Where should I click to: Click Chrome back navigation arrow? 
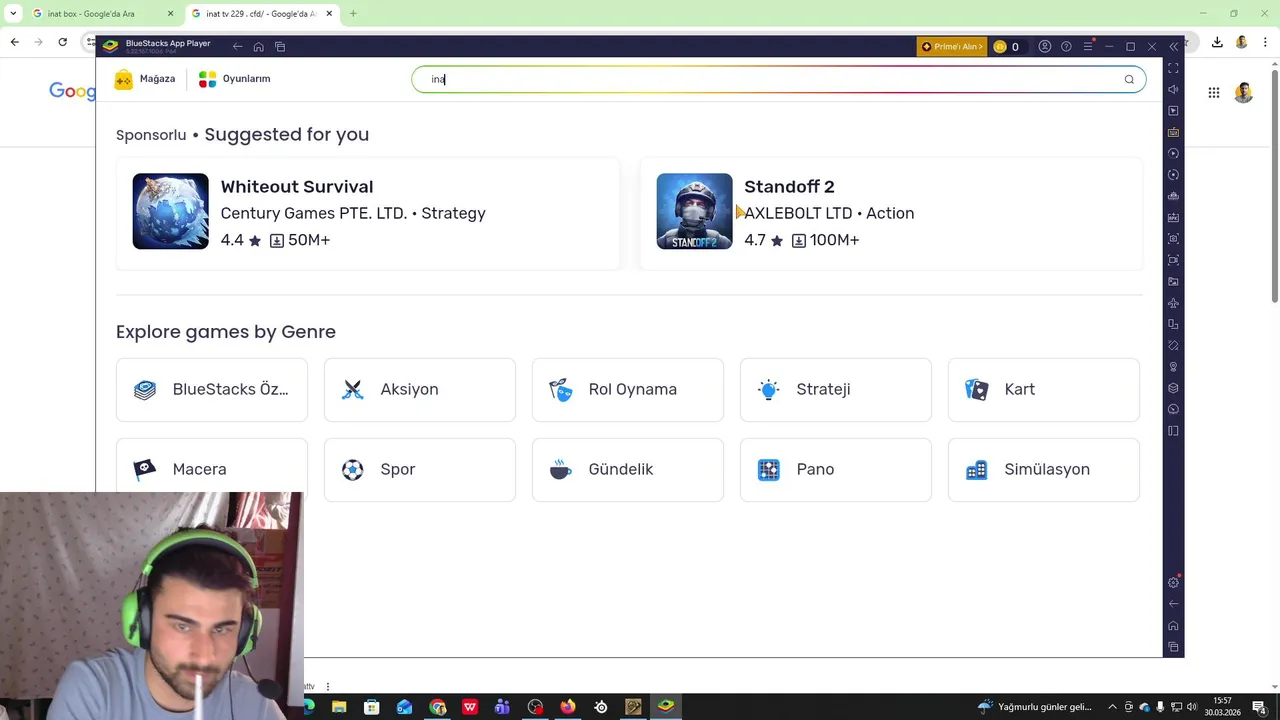tap(14, 42)
